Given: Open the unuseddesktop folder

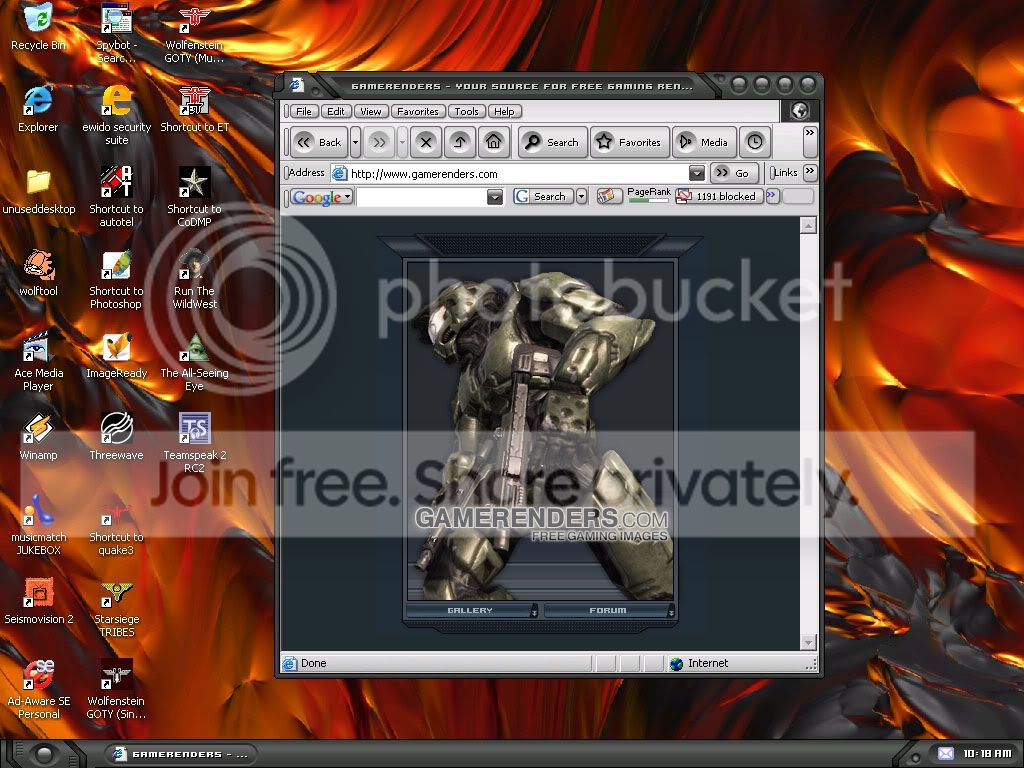Looking at the screenshot, I should pos(39,191).
